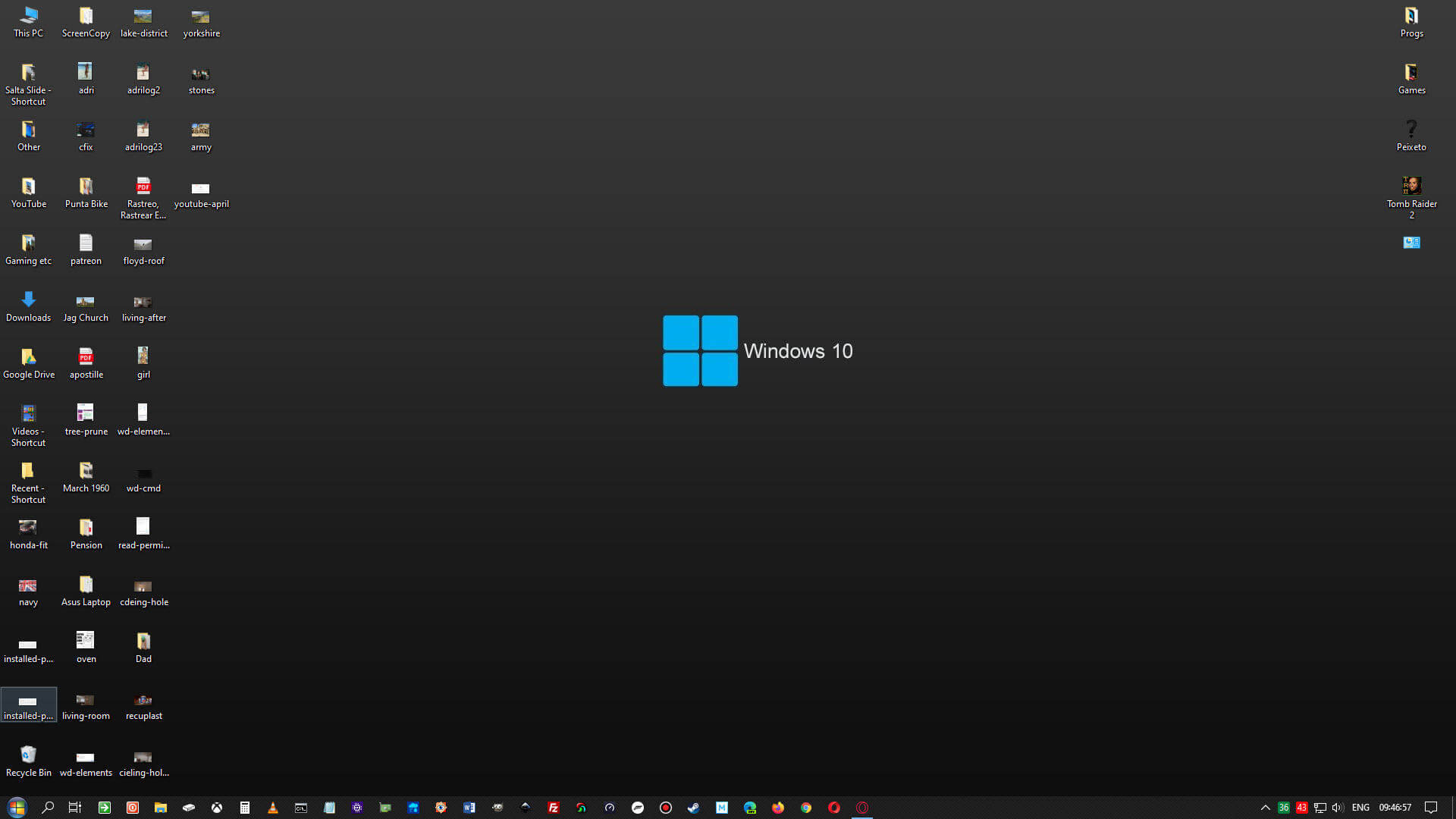Open Notepad icon in the taskbar
1456x819 pixels.
point(329,808)
